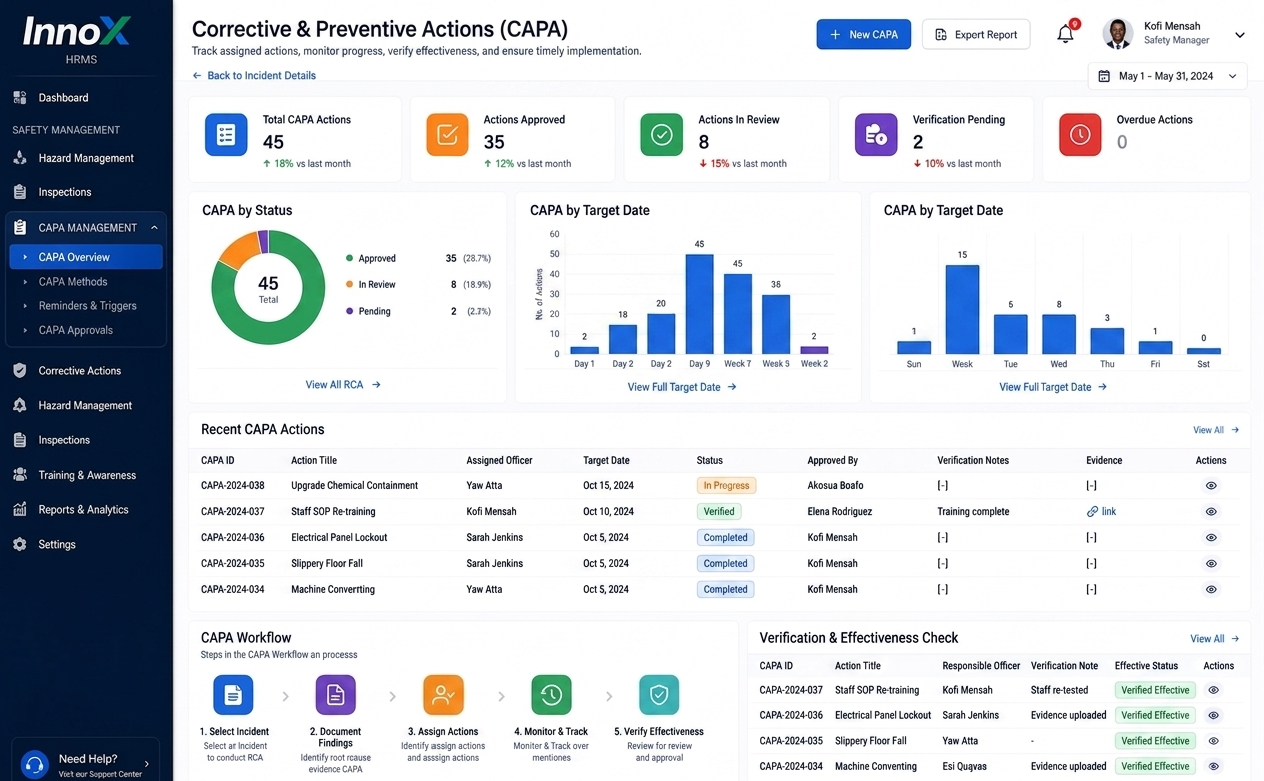Collapse the CAPA MANAGEMENT section chevron
The height and width of the screenshot is (781, 1264).
(x=154, y=228)
